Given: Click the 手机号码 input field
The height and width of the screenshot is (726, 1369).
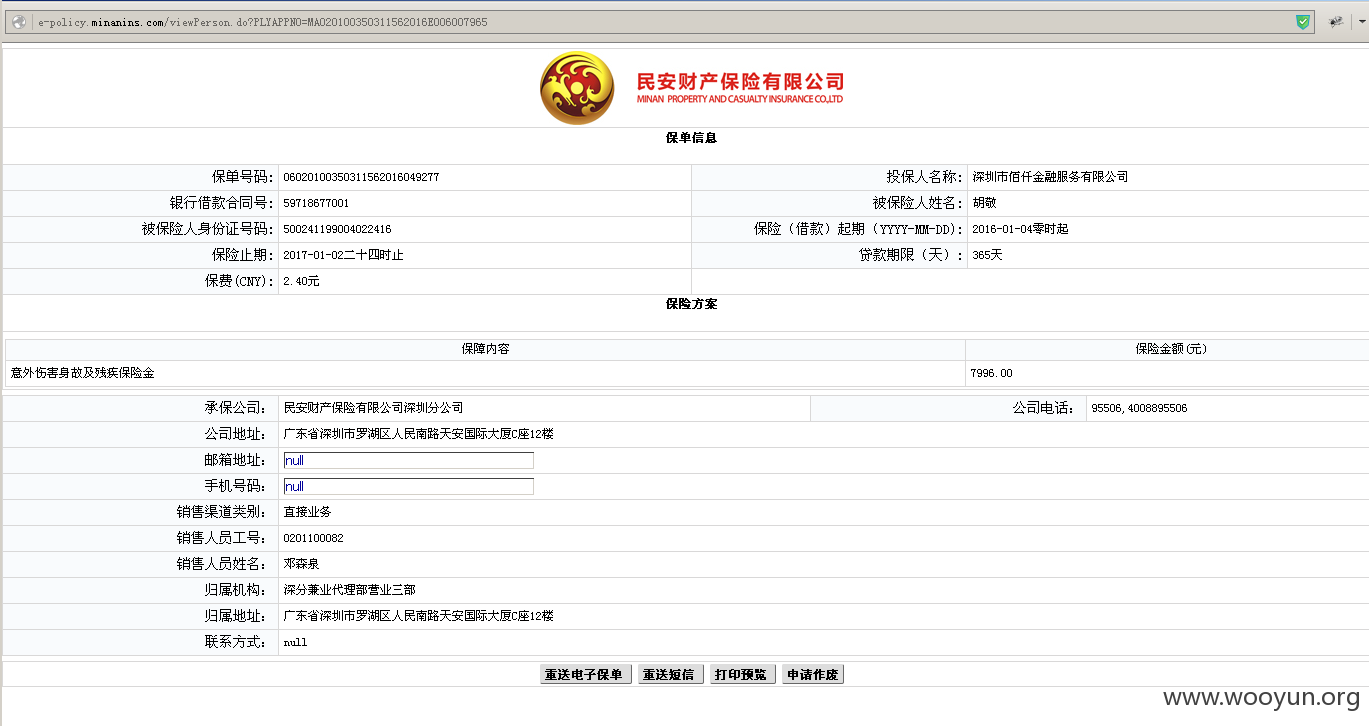Looking at the screenshot, I should [x=408, y=486].
